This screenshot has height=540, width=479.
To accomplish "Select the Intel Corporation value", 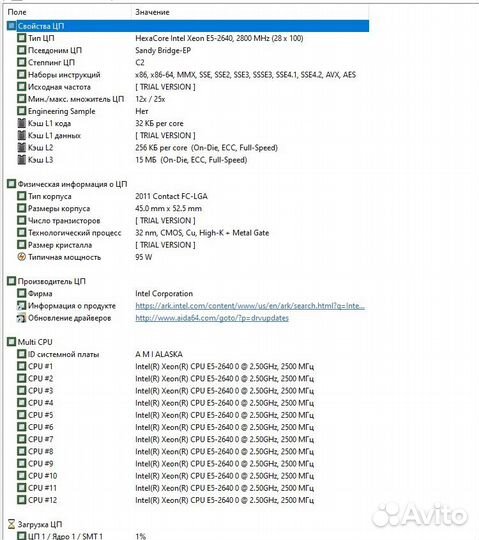I will 164,293.
